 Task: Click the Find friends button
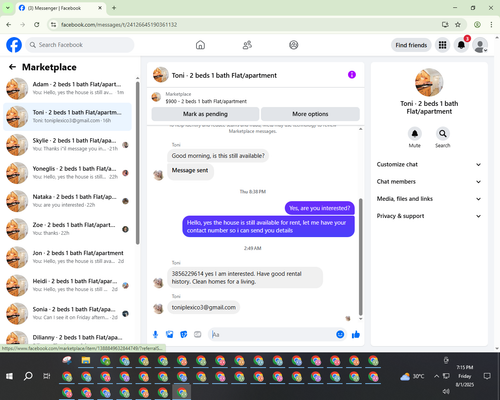click(x=411, y=45)
